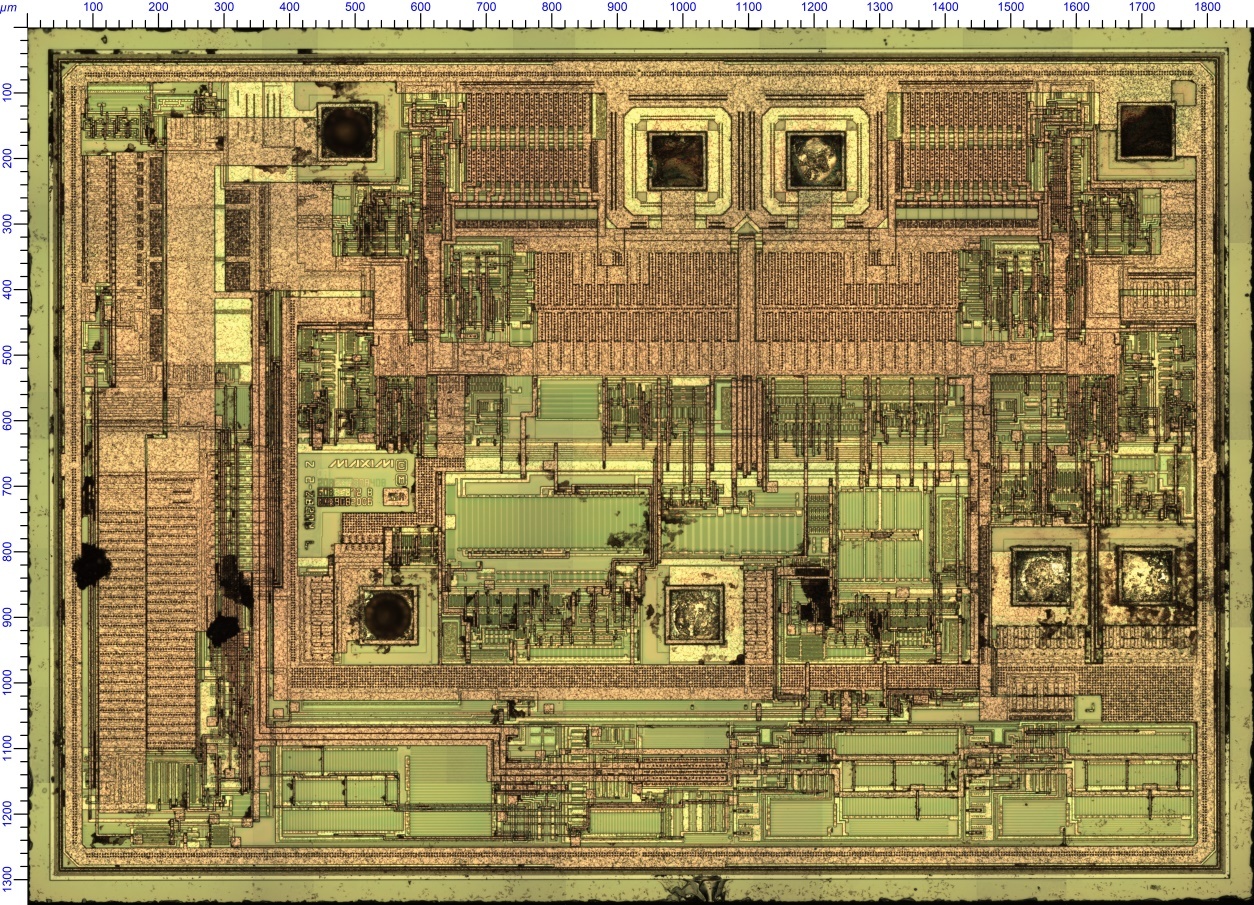Click the µm unit label
Screen dimensions: 1254x905
[8, 7]
